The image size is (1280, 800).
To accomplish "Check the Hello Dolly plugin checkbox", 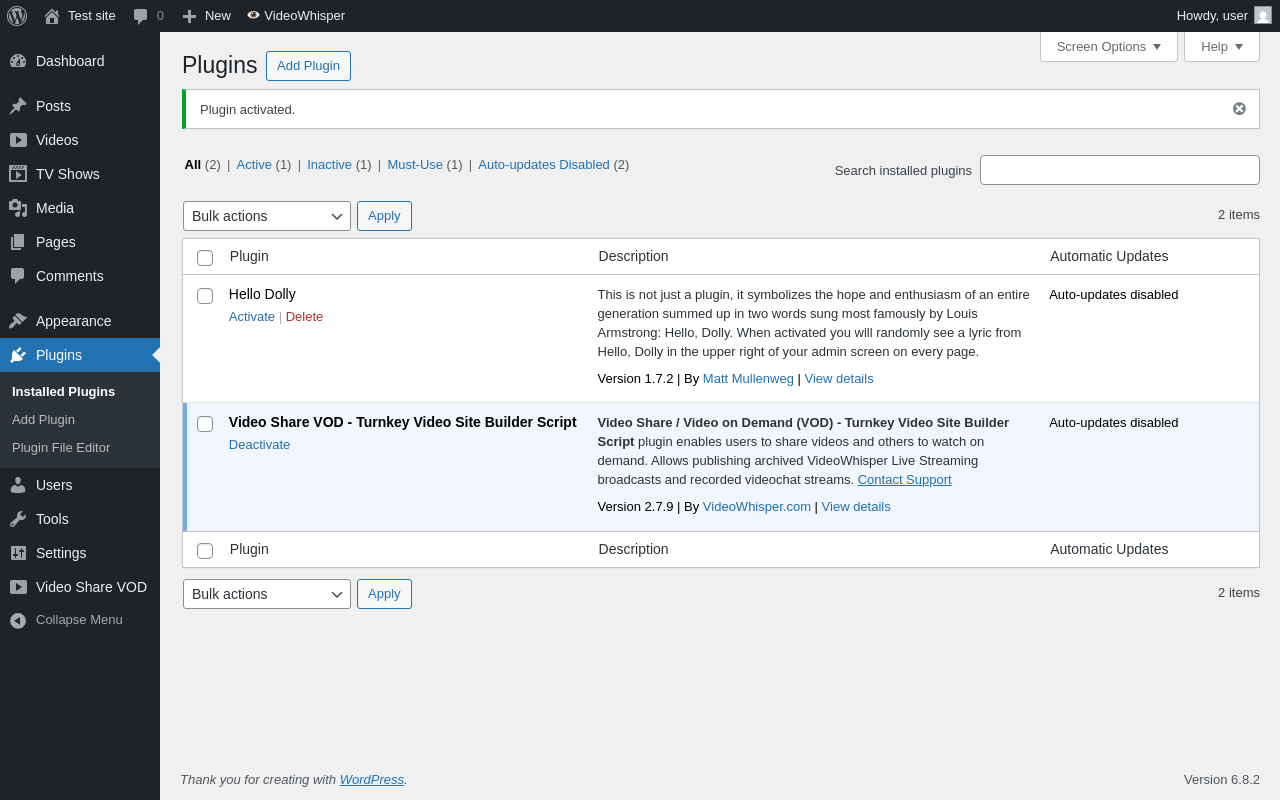I will [x=205, y=296].
